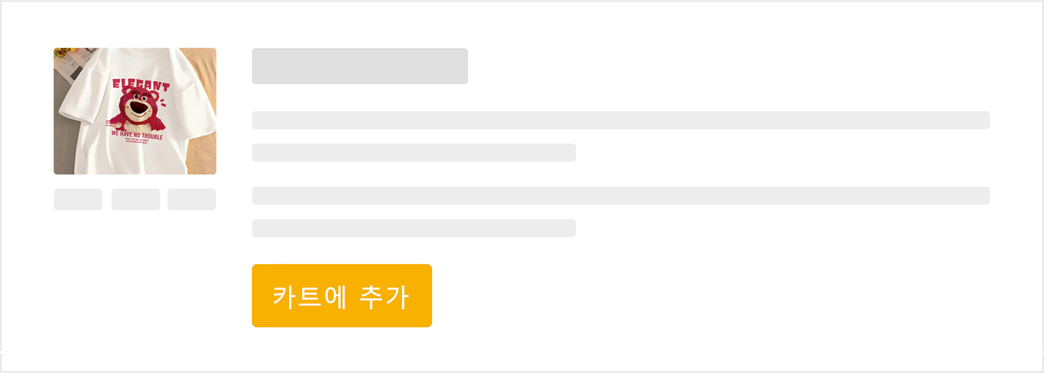This screenshot has width=1044, height=373.
Task: Click the t-shirt sleeve over the gray surface
Action: click(x=80, y=93)
